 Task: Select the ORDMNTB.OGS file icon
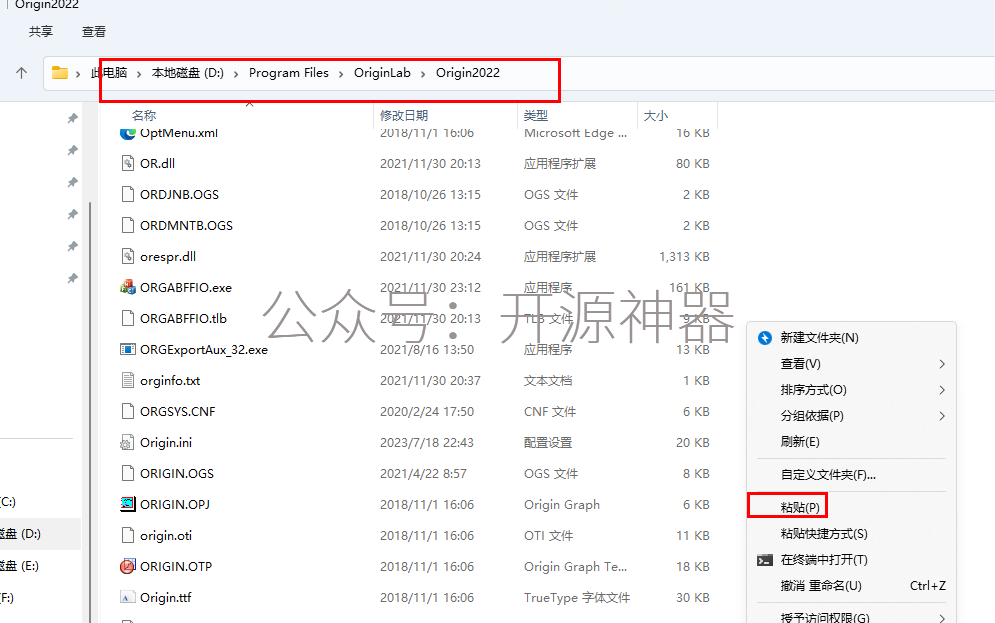point(128,225)
